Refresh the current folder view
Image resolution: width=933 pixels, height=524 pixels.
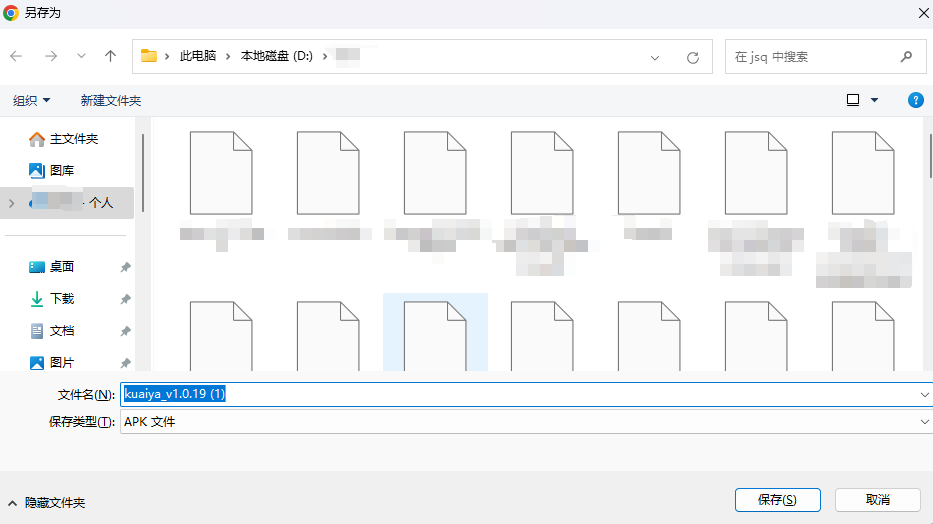point(692,58)
